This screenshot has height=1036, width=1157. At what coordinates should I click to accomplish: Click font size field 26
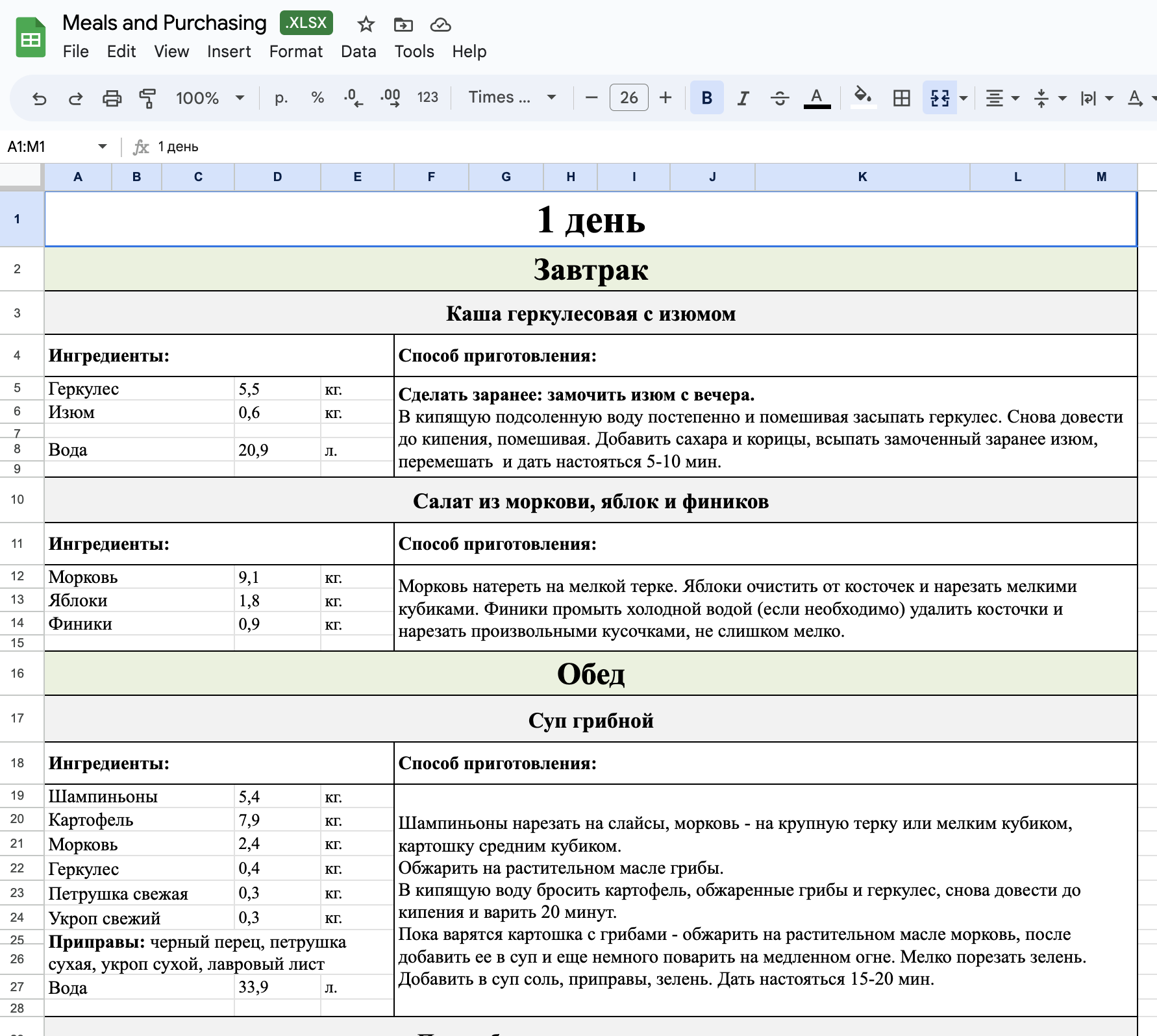coord(628,97)
